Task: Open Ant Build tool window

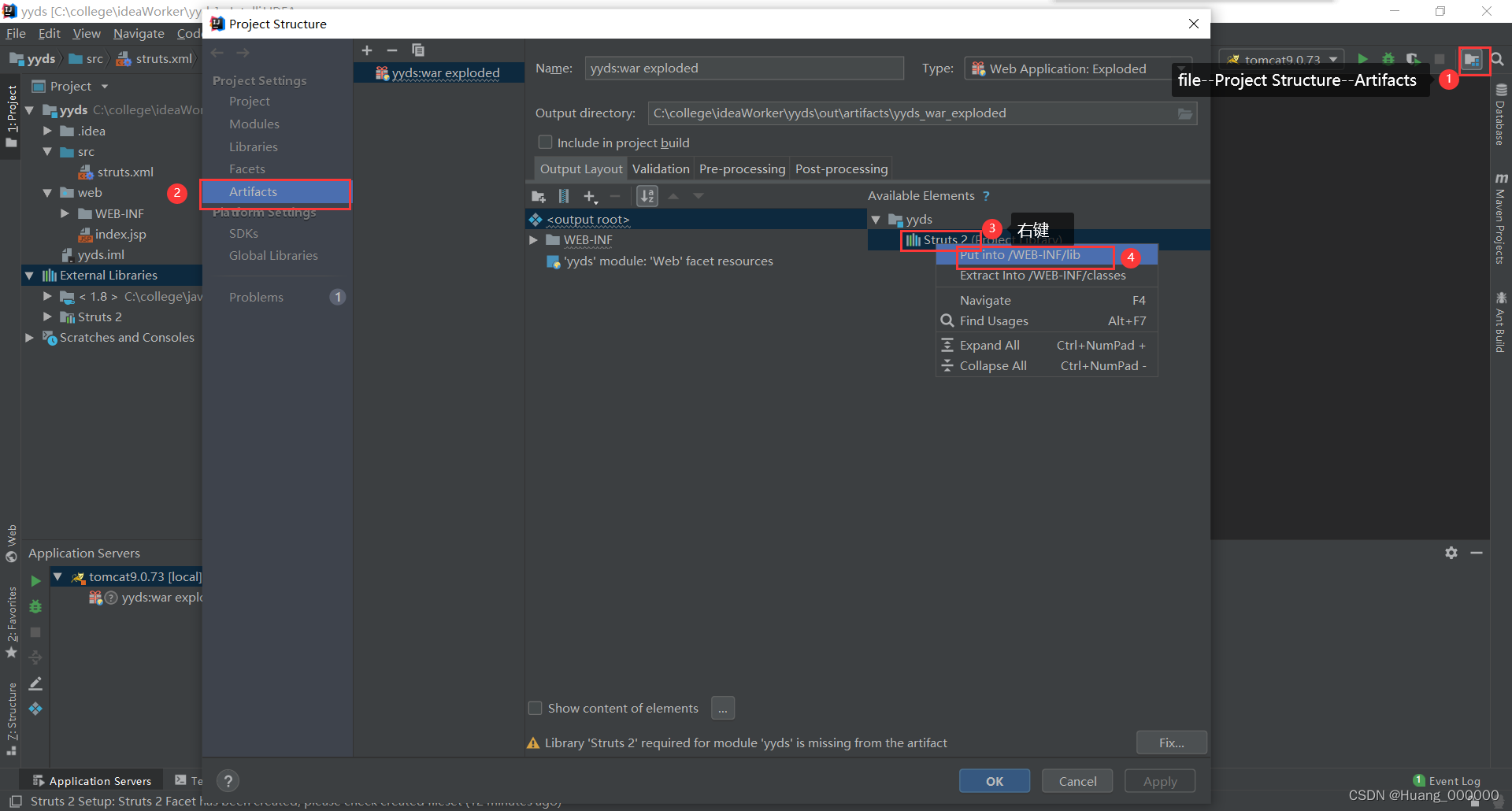Action: 1500,323
